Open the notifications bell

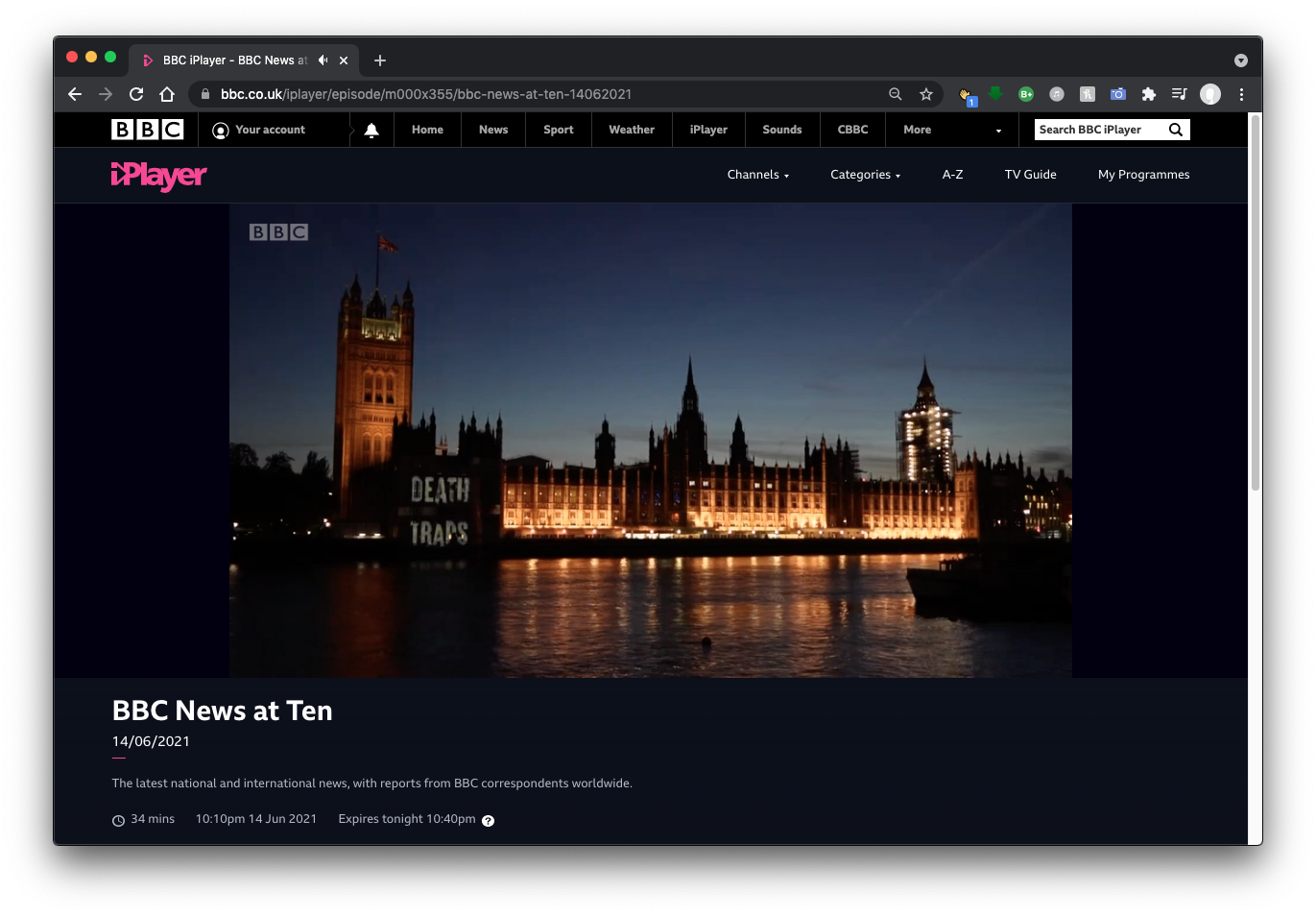point(371,130)
